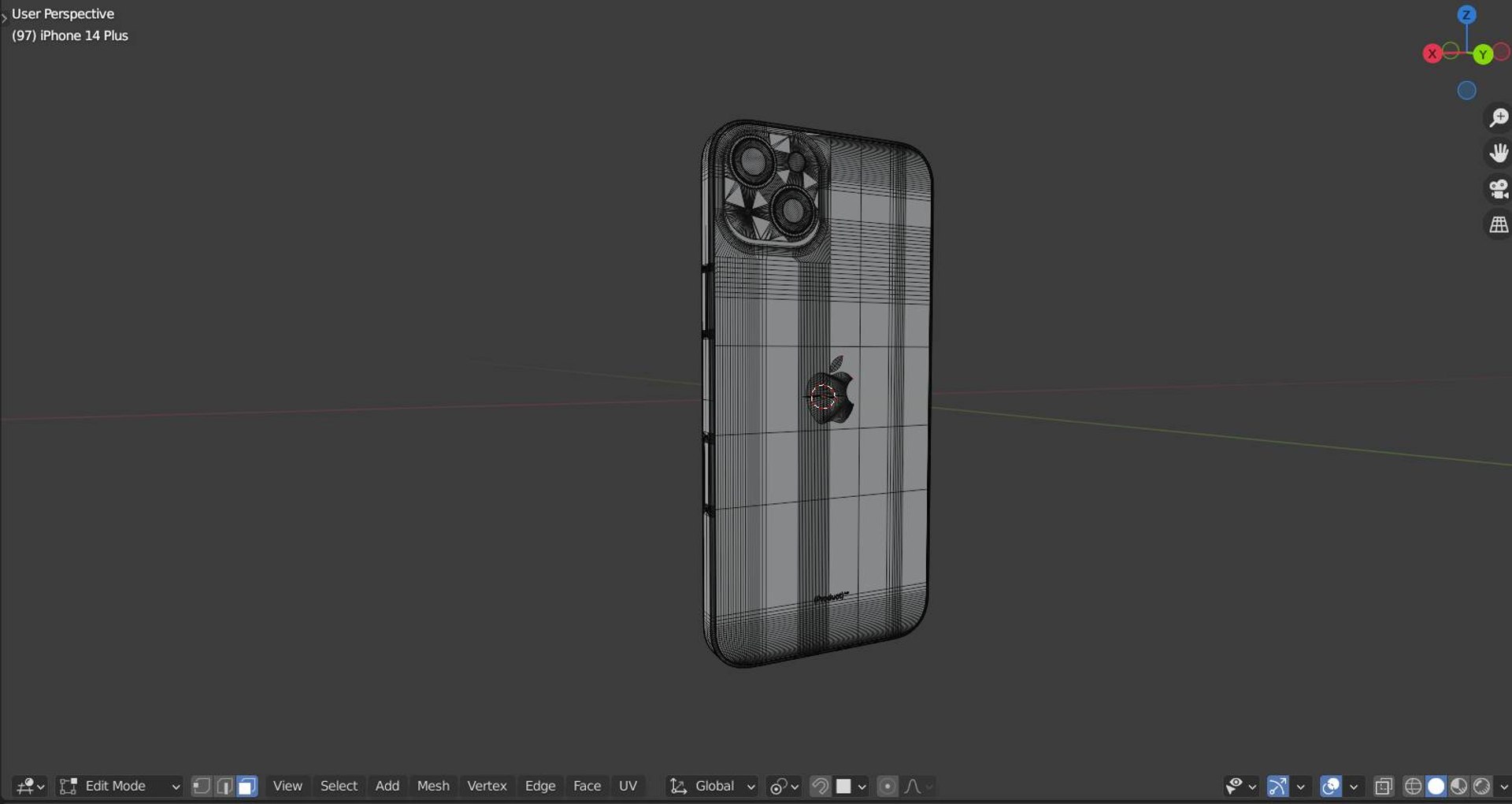Switch to rendered viewport shading

[1482, 786]
